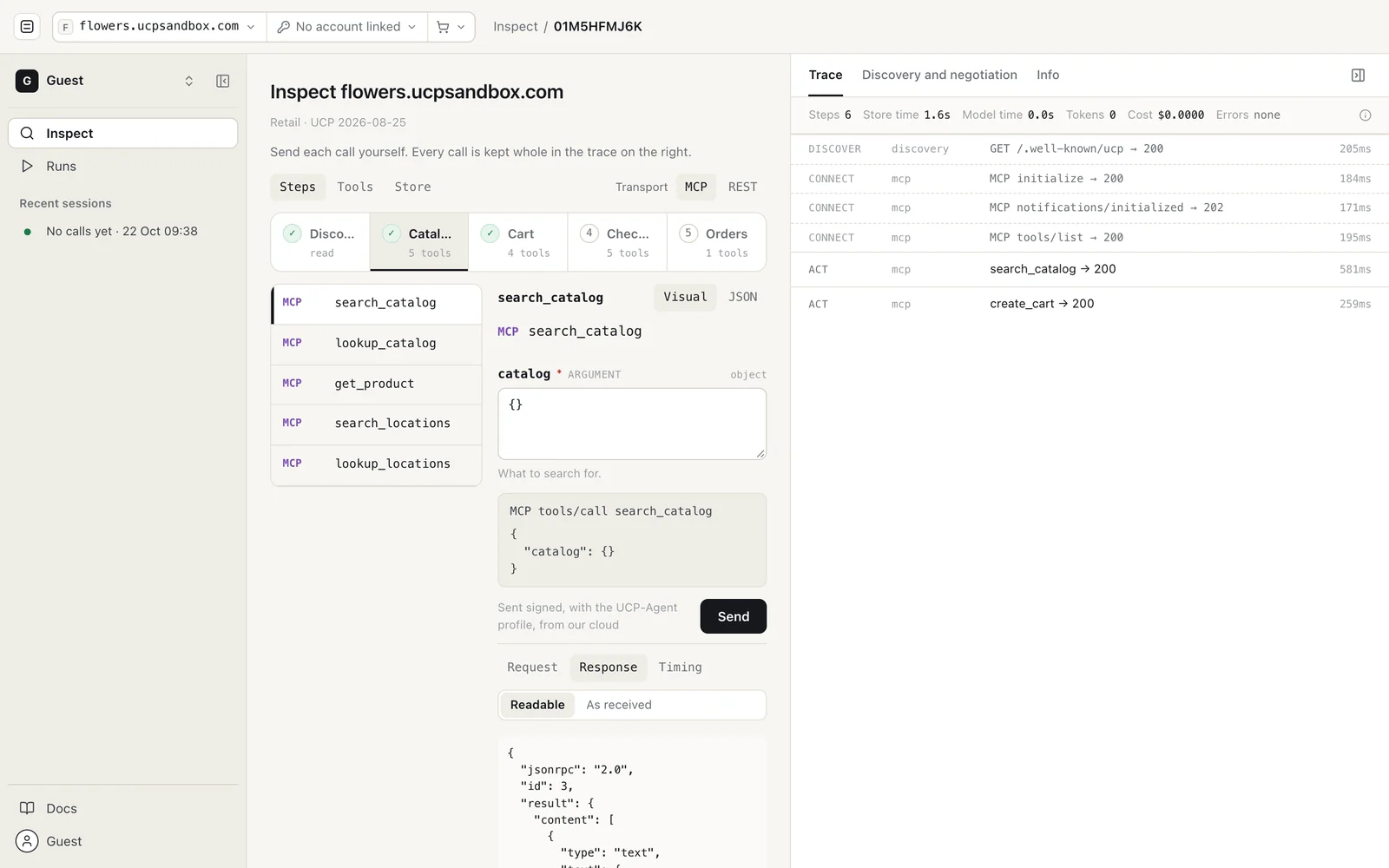Show the Request tab
The image size is (1389, 868).
click(532, 667)
